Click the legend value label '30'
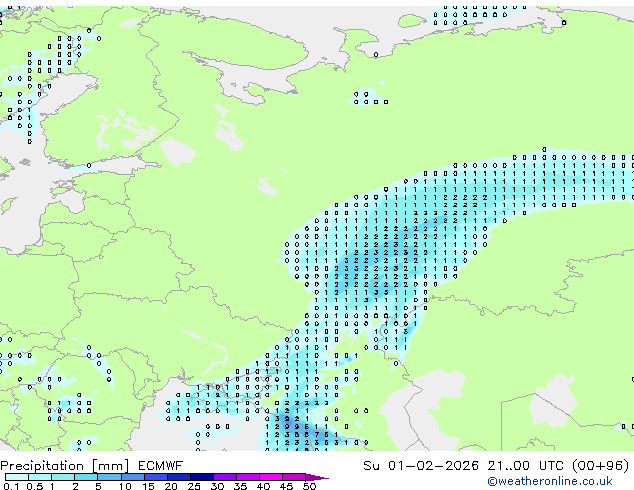The height and width of the screenshot is (490, 634). point(217,486)
